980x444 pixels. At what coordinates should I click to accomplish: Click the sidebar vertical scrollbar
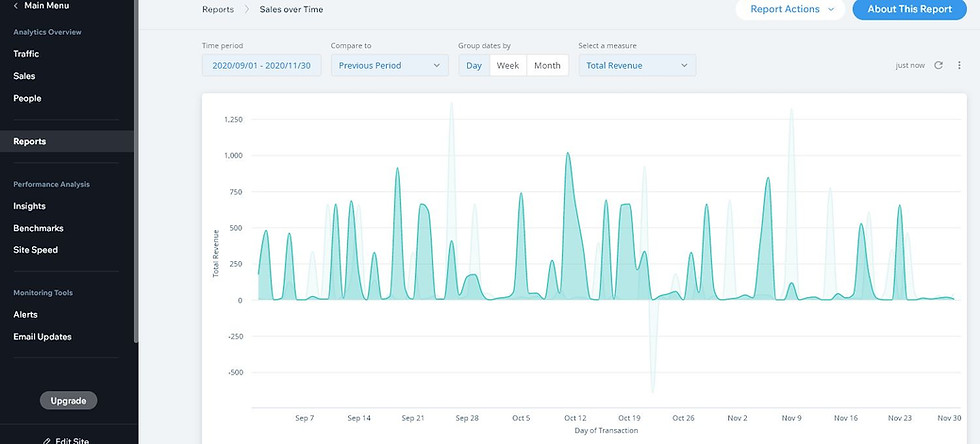pos(136,171)
